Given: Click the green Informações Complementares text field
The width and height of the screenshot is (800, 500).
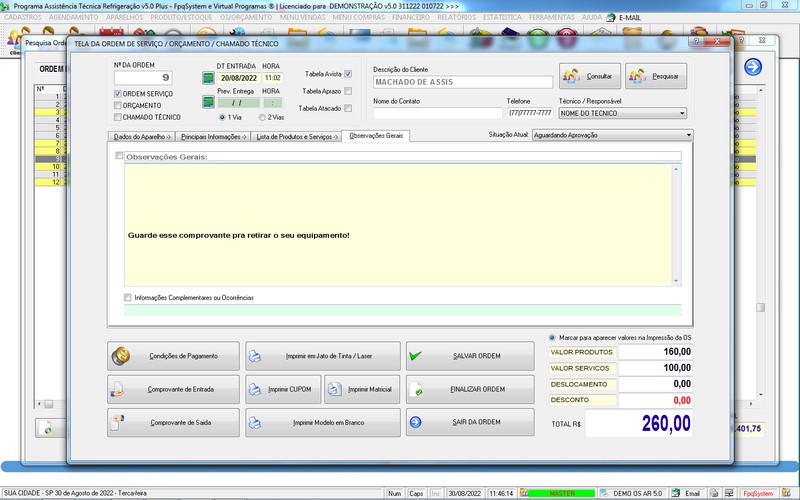Looking at the screenshot, I should click(x=403, y=310).
